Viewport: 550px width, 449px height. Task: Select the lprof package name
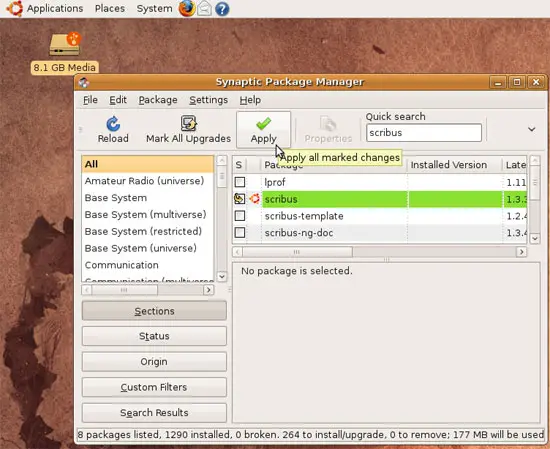pos(275,182)
